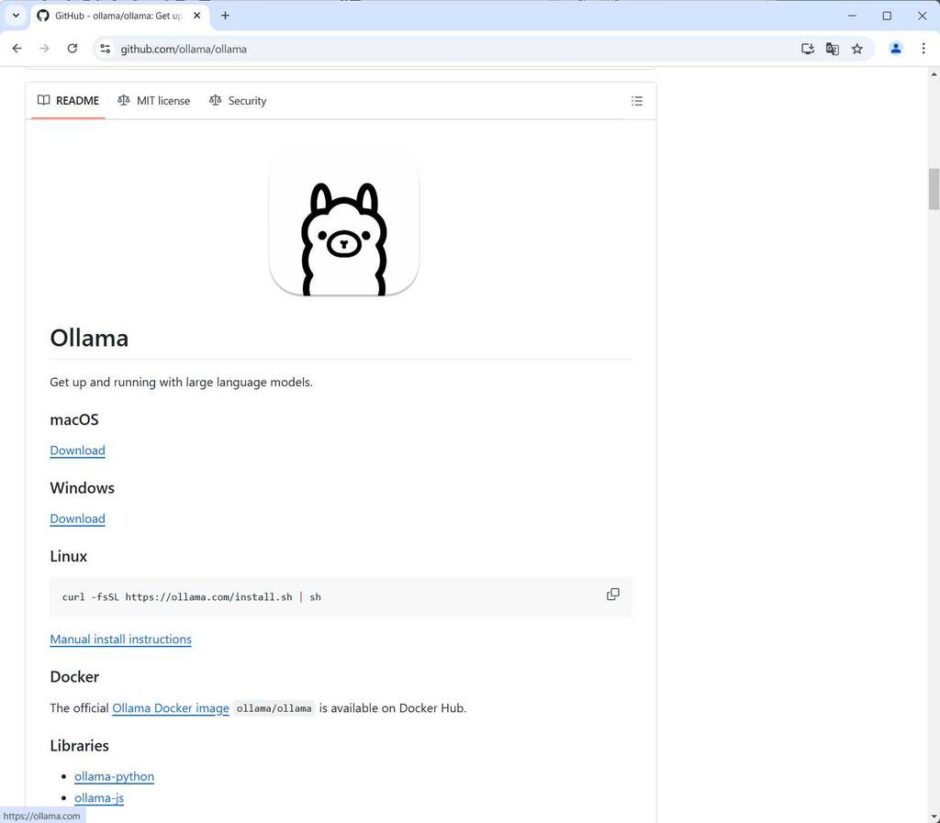The image size is (940, 823).
Task: Copy the Linux curl install command
Action: (x=613, y=594)
